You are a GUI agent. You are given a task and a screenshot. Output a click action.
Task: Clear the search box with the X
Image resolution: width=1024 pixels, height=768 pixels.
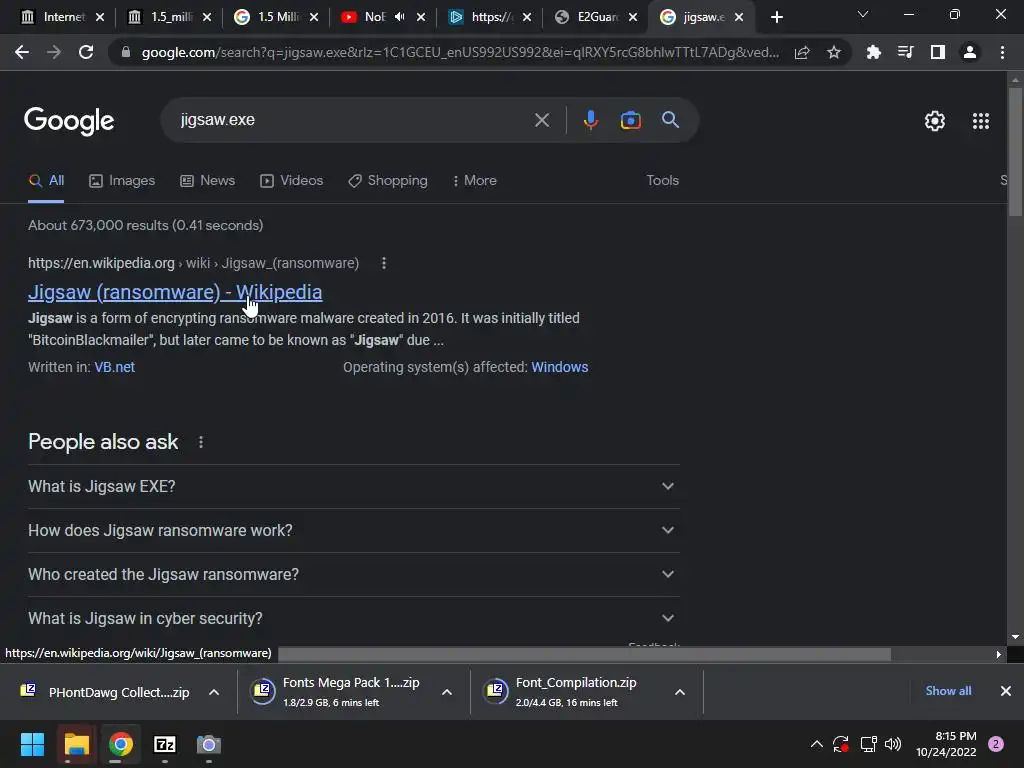[541, 120]
